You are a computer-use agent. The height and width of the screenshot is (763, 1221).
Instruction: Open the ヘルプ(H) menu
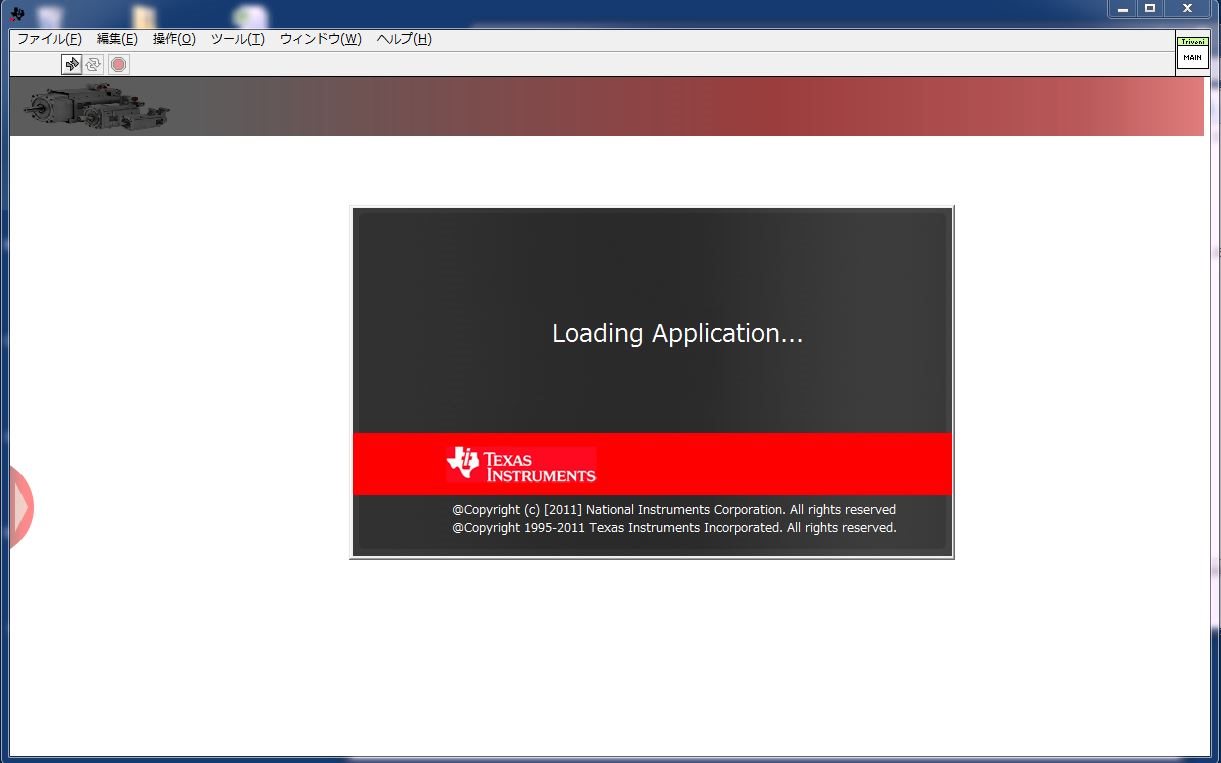pyautogui.click(x=404, y=39)
